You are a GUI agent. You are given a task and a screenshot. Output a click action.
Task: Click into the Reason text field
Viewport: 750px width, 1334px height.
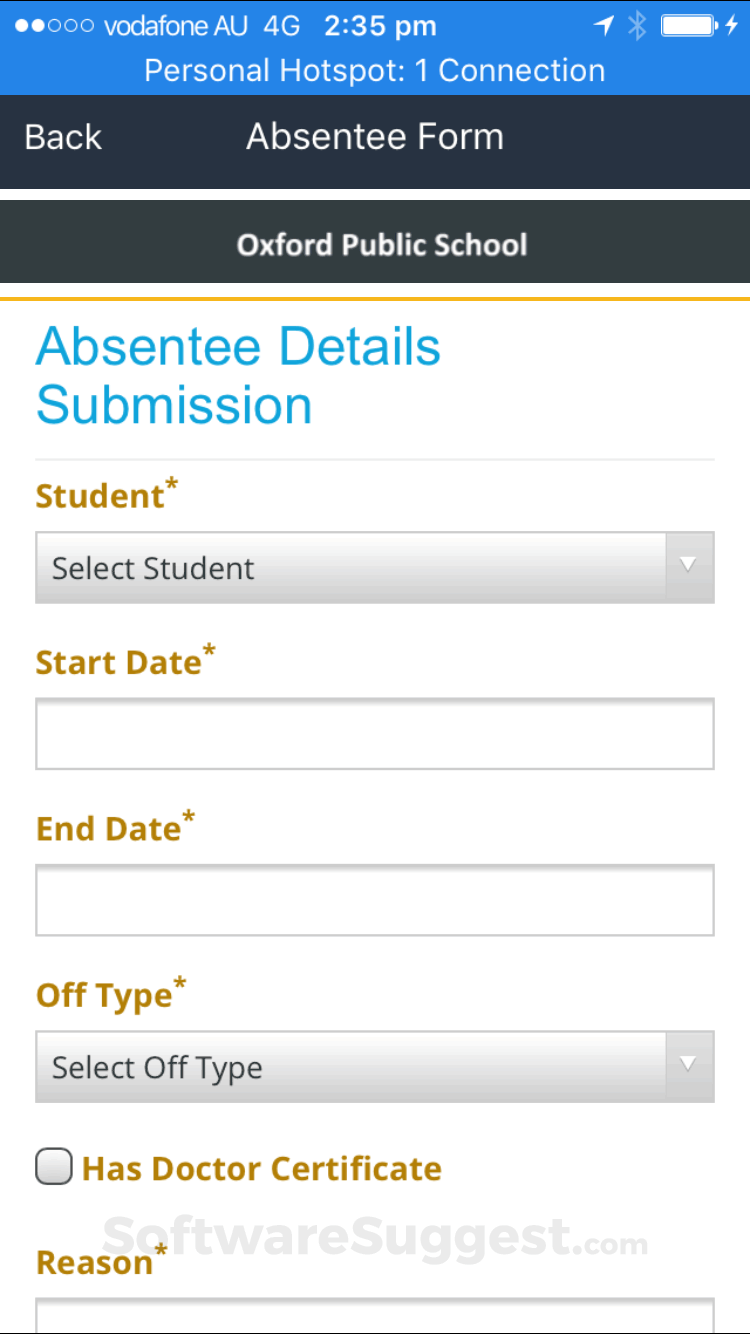(x=374, y=1316)
